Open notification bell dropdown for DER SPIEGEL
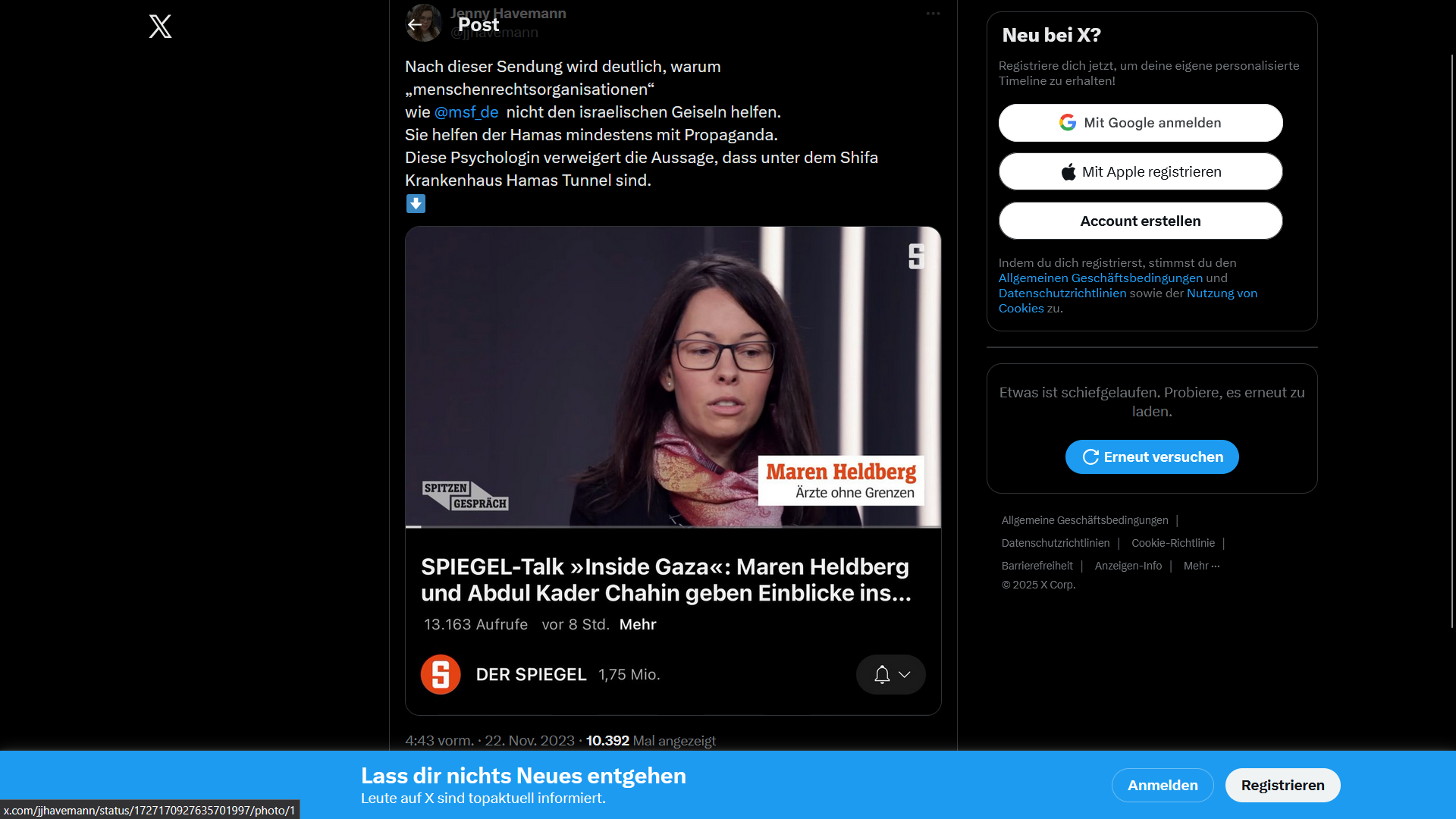This screenshot has height=819, width=1456. point(891,674)
